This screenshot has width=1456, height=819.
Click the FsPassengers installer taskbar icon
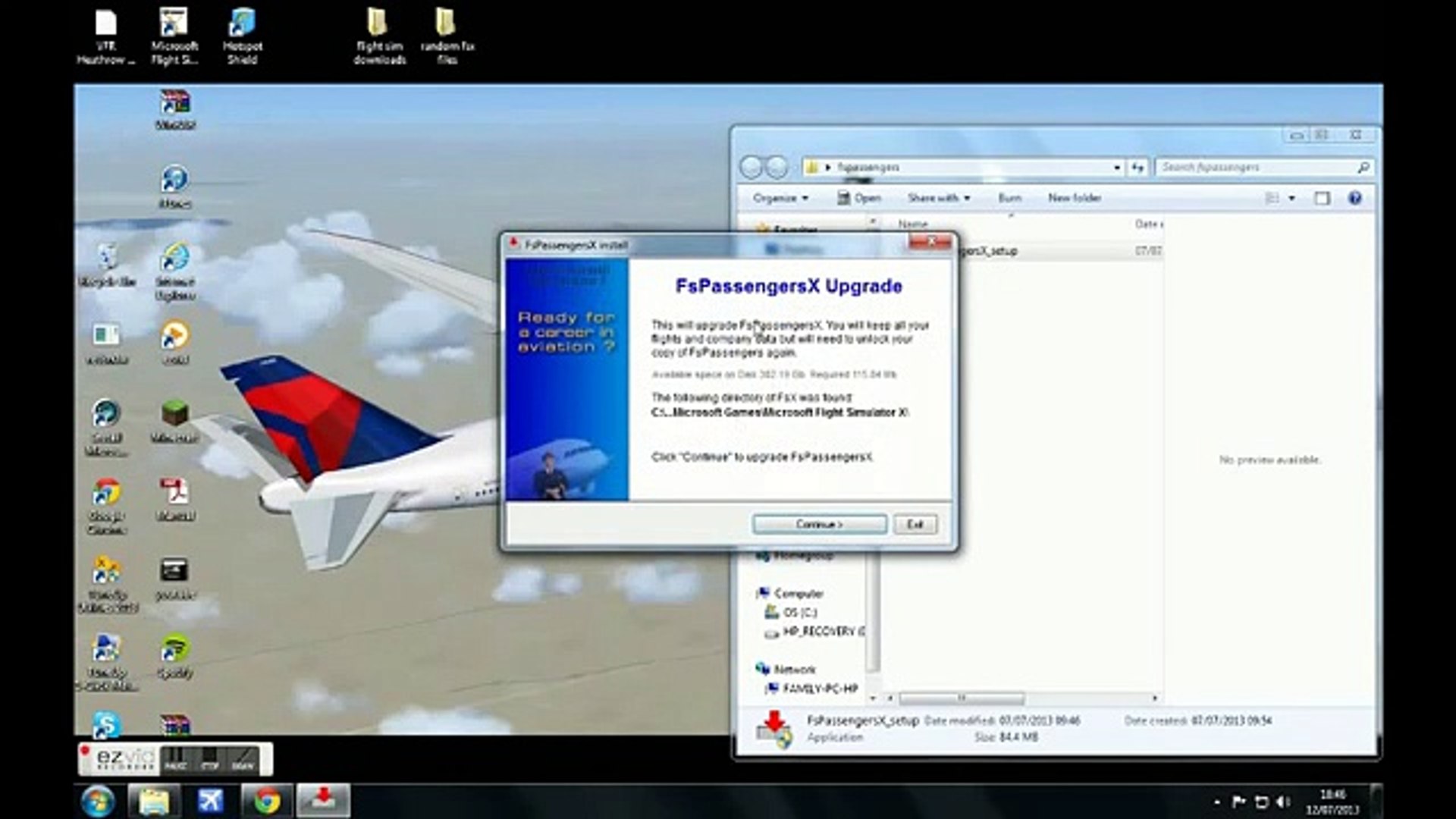(x=323, y=801)
